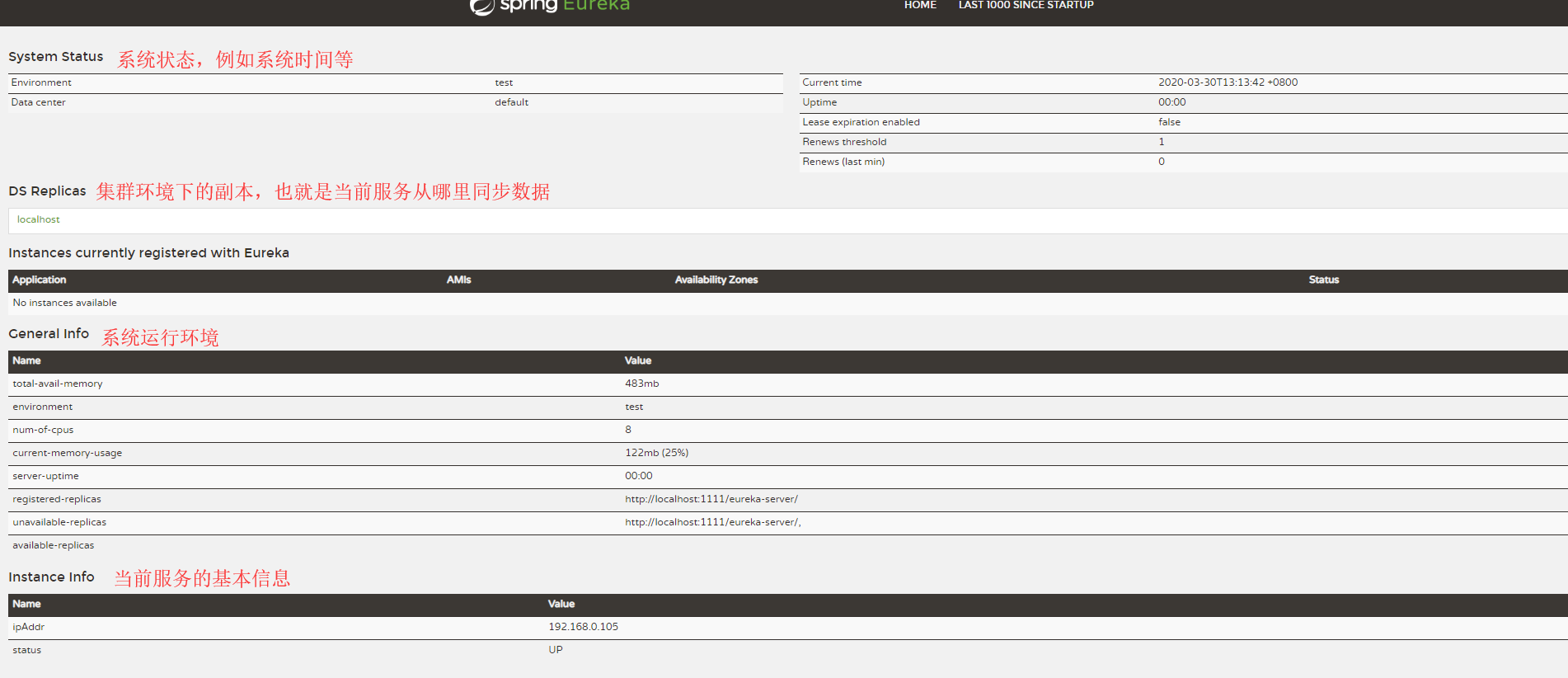The width and height of the screenshot is (1568, 678).
Task: Select the timestamp 2020-03-30T13:13:42 +0800
Action: [x=1228, y=82]
